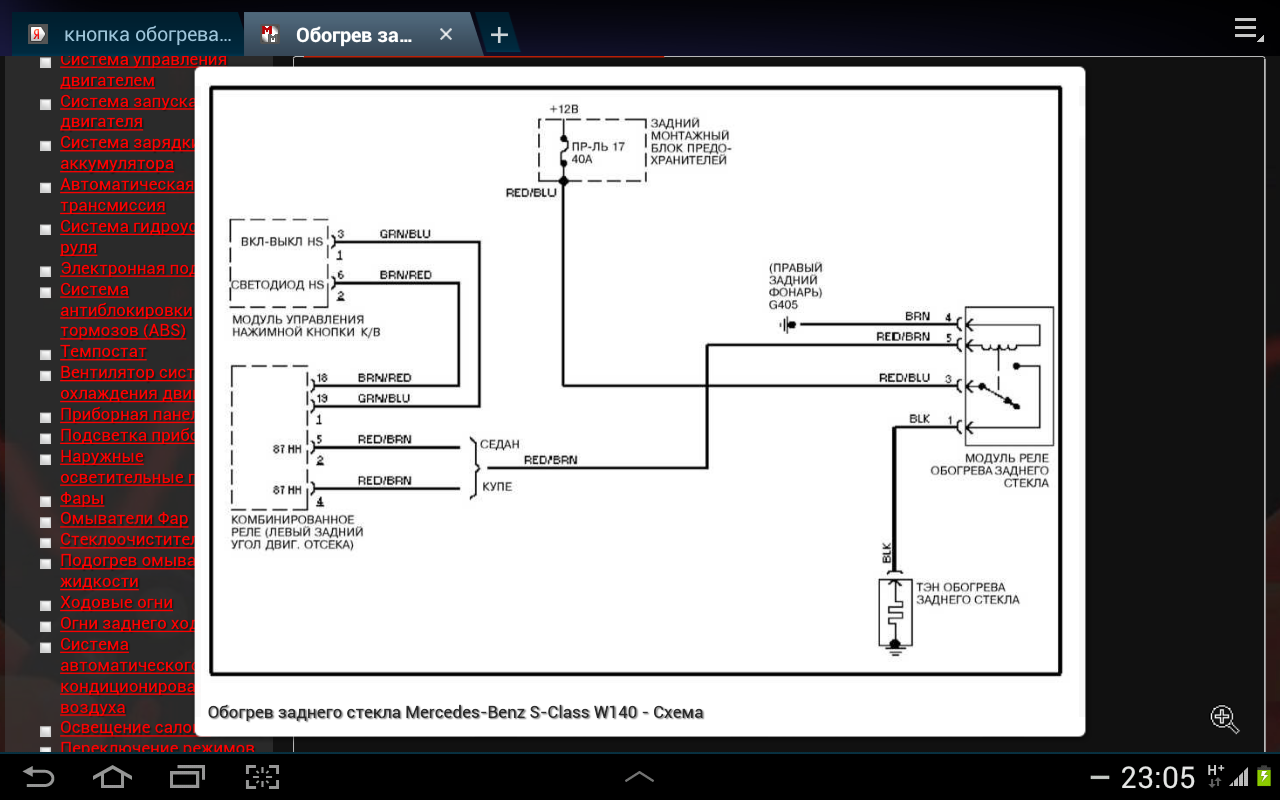Open the Омыватели Фар link
The image size is (1280, 800).
coord(124,519)
